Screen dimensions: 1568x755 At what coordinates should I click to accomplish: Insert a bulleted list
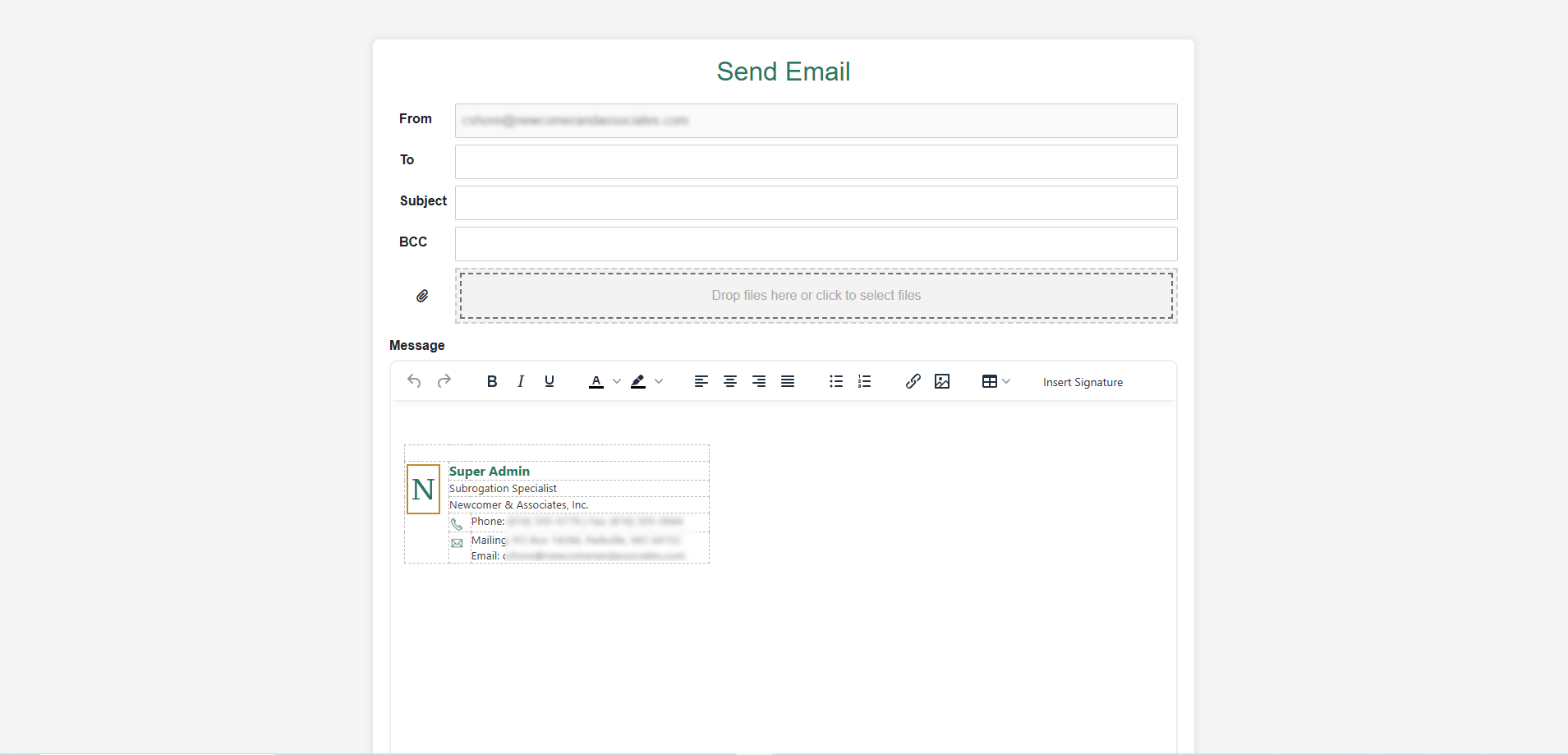click(x=836, y=381)
